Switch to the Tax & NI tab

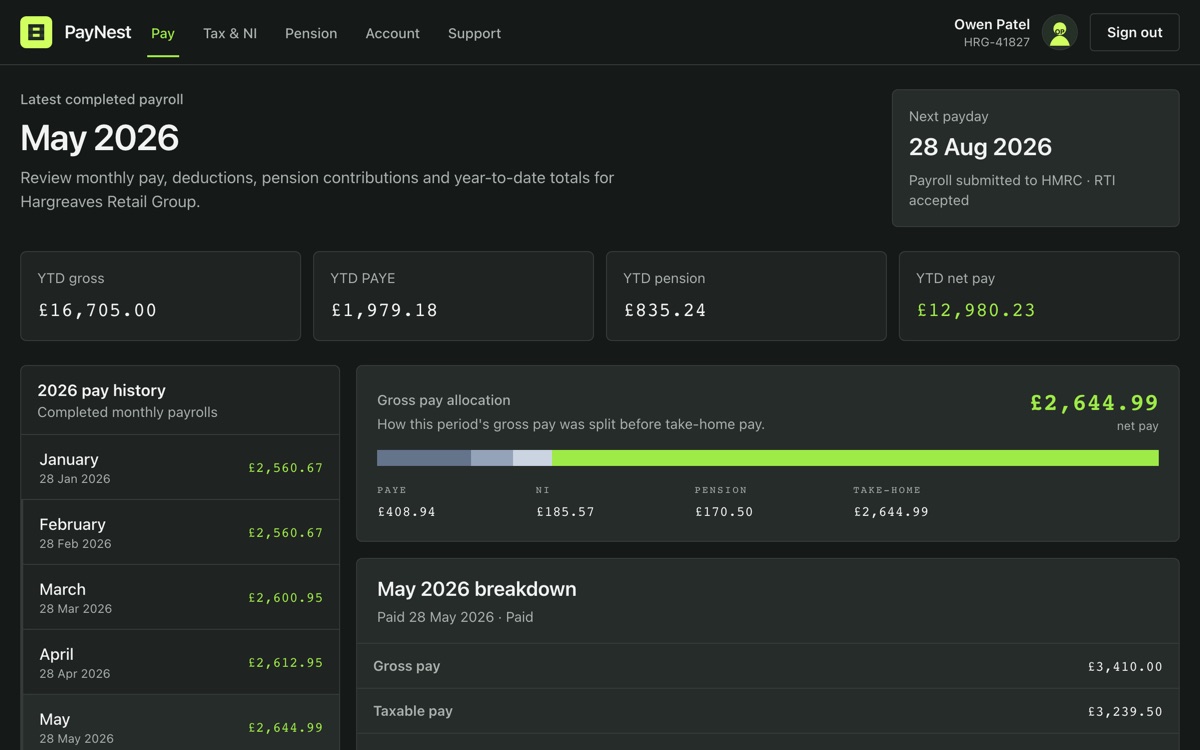tap(230, 33)
